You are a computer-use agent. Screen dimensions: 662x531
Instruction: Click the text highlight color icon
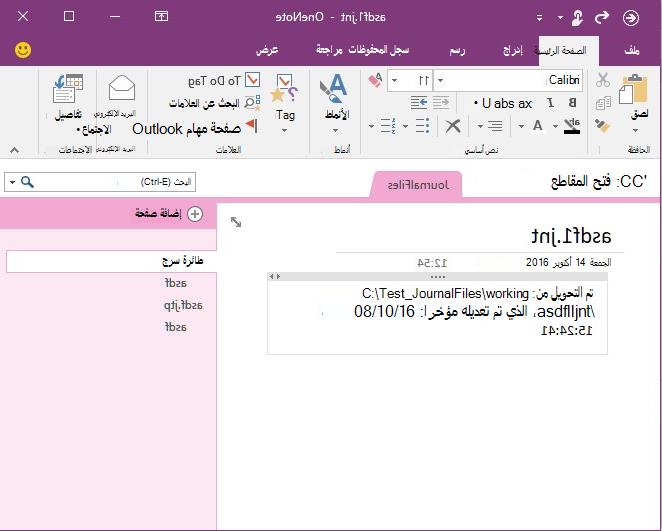coord(572,125)
